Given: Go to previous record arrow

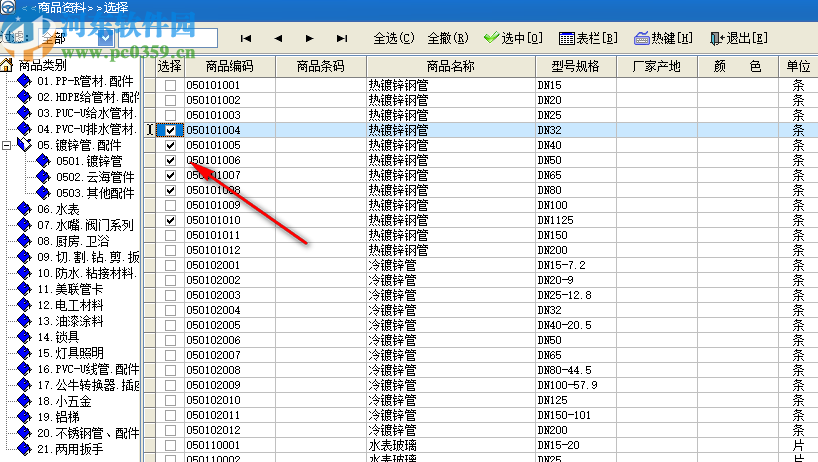Looking at the screenshot, I should 278,38.
